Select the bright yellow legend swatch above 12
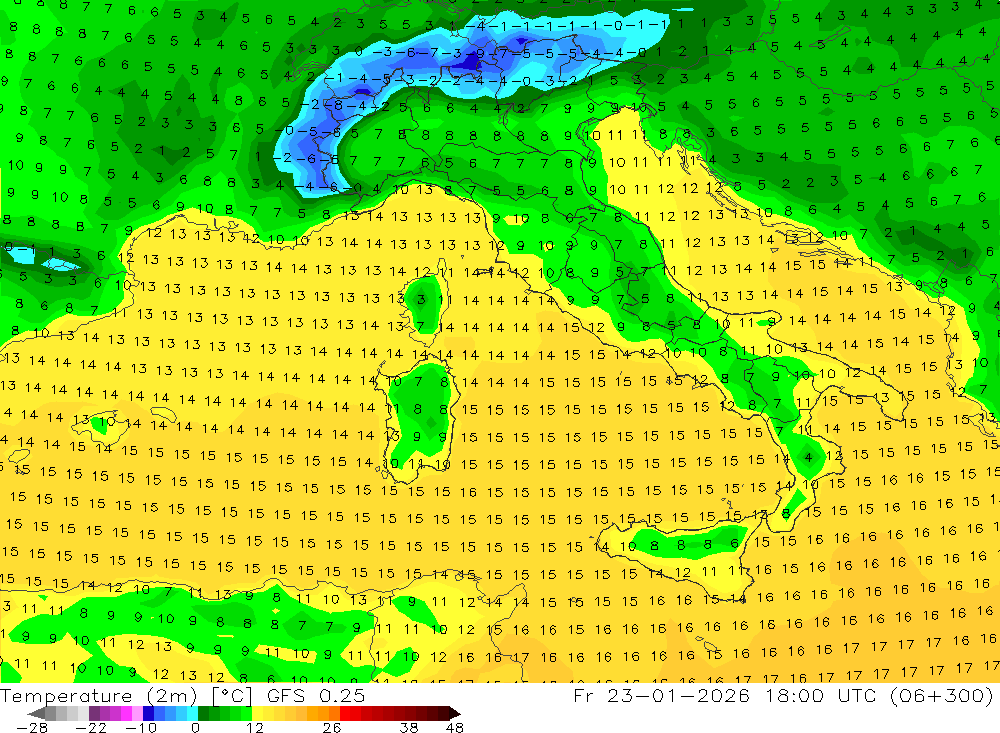 pyautogui.click(x=258, y=713)
